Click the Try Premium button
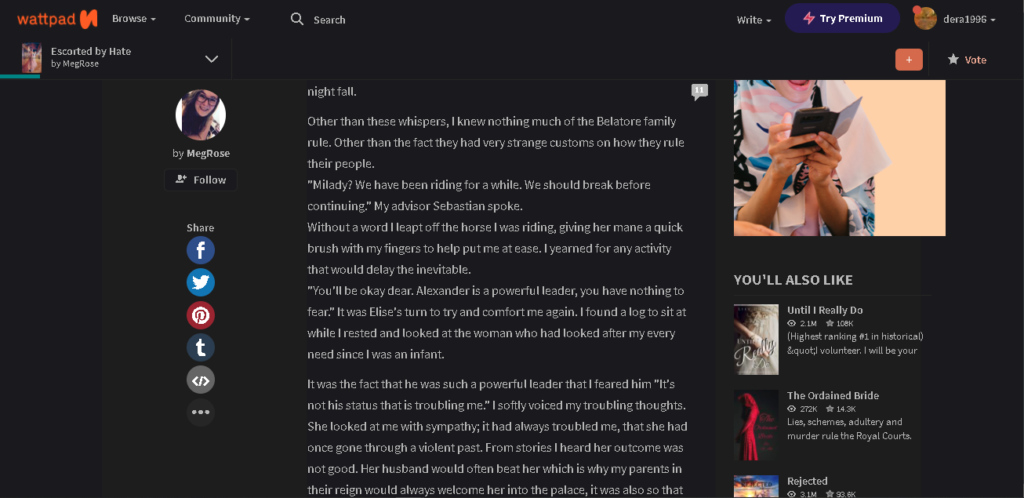This screenshot has width=1024, height=498. click(842, 18)
